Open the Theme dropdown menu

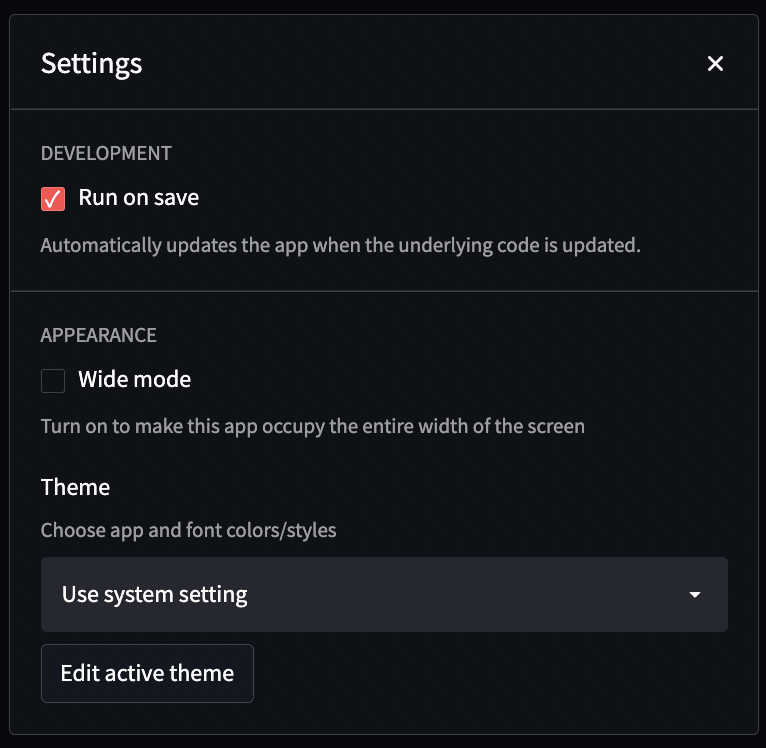pos(384,594)
